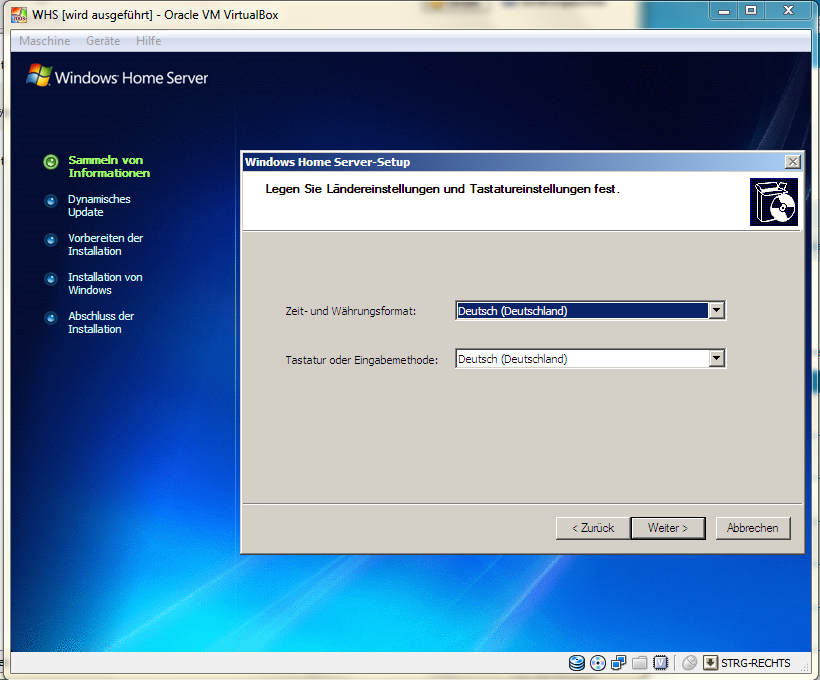Click the shared folders status icon
Viewport: 820px width, 680px height.
tap(640, 663)
